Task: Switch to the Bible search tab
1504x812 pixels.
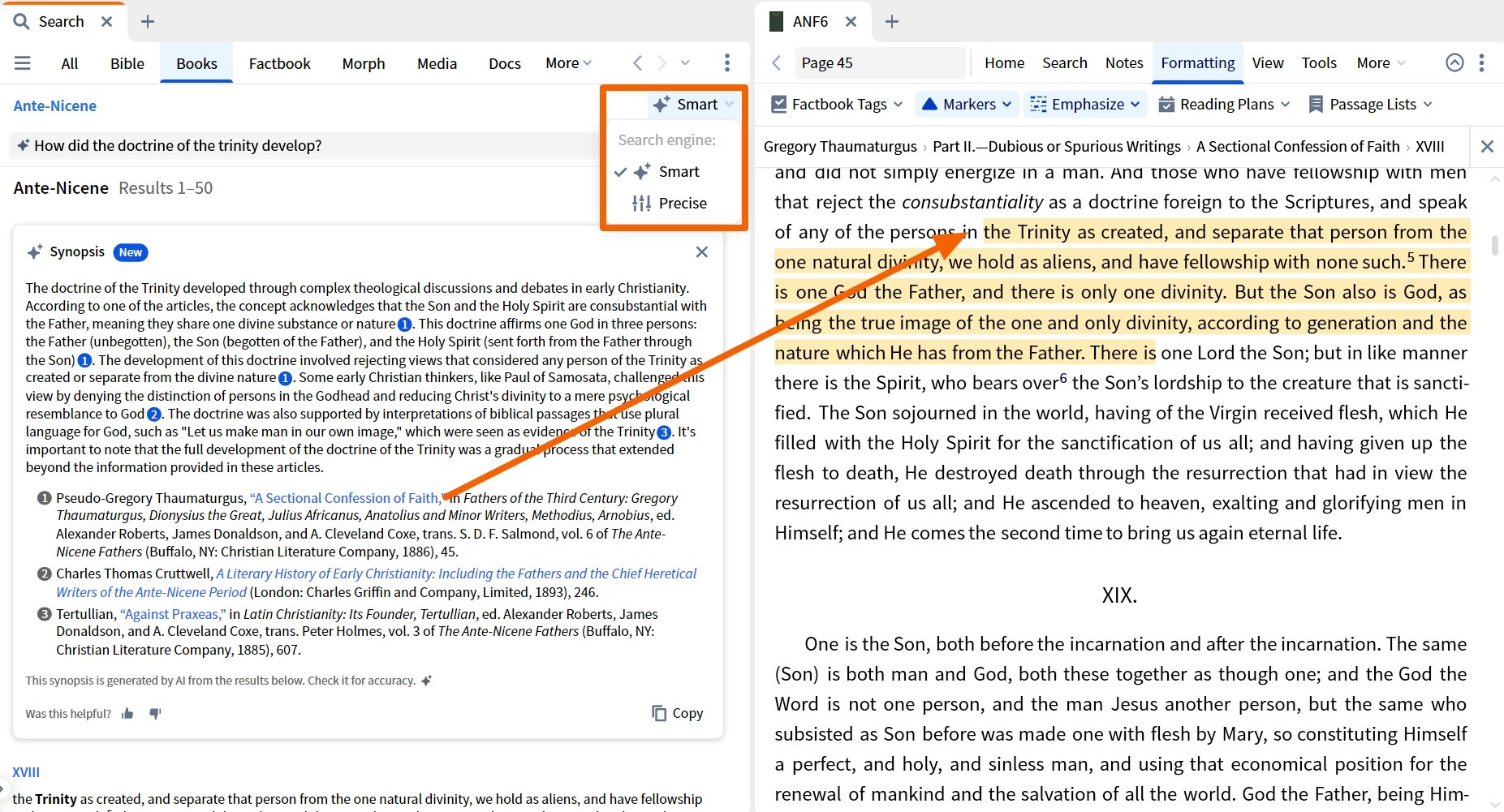Action: point(127,63)
